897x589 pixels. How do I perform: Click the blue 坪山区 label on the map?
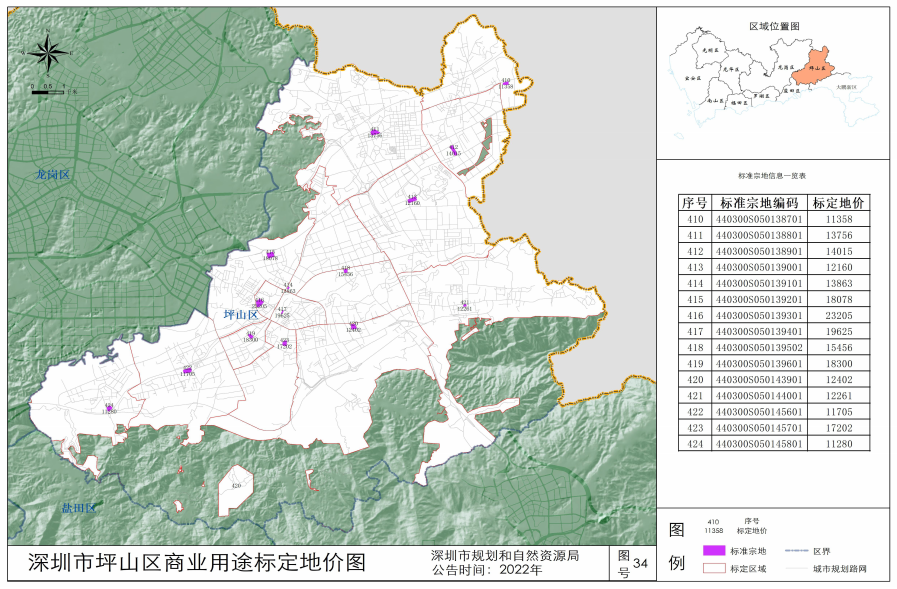click(x=240, y=315)
